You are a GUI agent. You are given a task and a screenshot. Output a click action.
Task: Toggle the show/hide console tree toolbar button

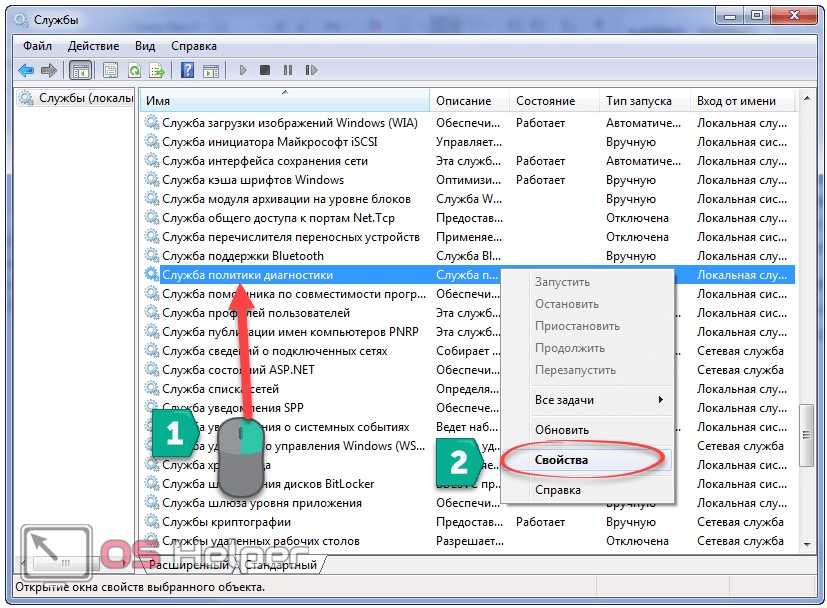pos(81,70)
